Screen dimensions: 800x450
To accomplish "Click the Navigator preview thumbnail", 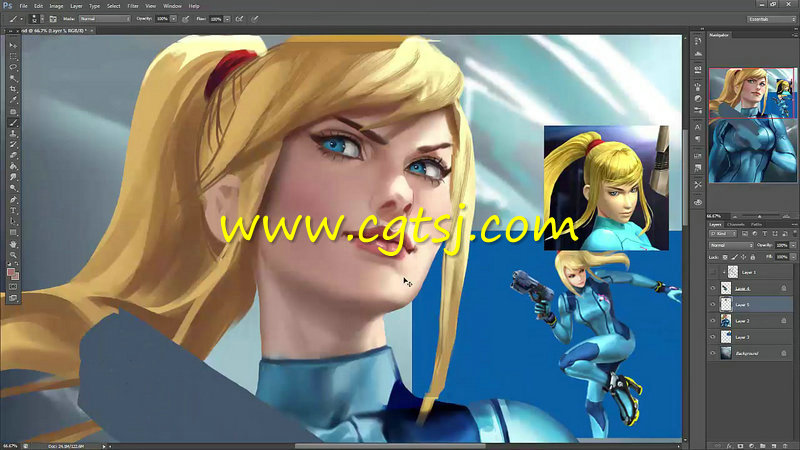I will click(752, 125).
